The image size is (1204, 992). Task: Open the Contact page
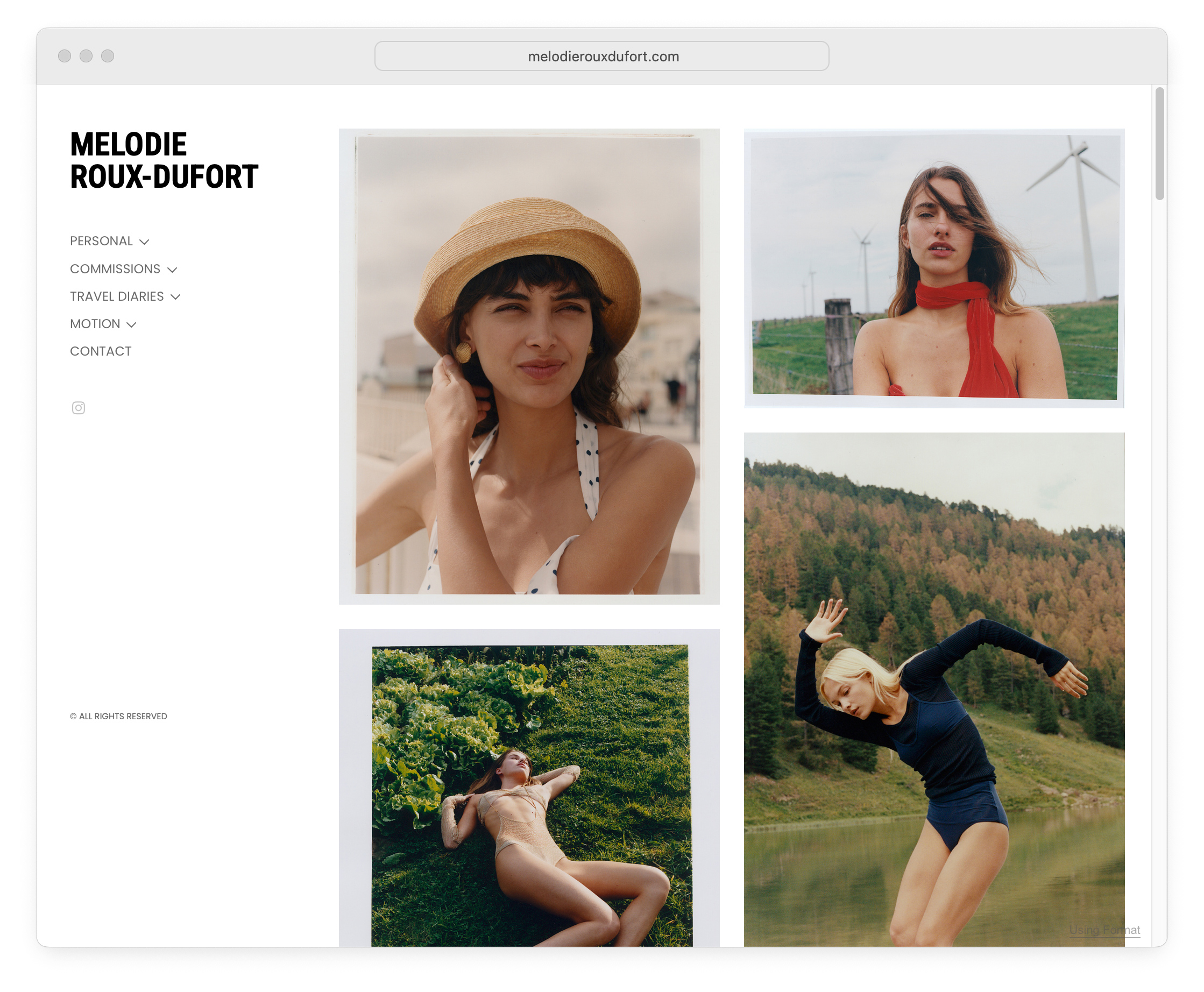click(x=101, y=351)
